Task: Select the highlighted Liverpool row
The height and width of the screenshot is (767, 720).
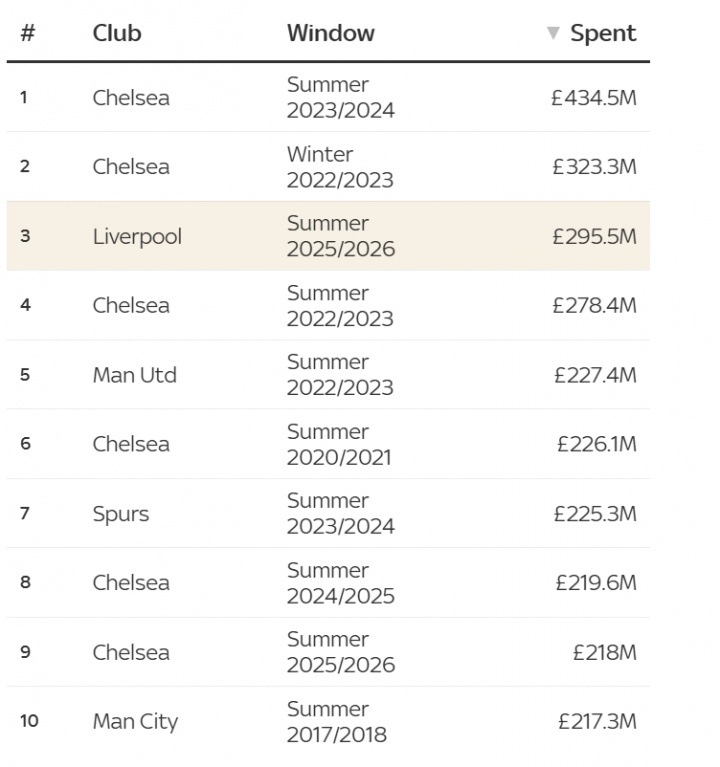Action: [x=328, y=236]
